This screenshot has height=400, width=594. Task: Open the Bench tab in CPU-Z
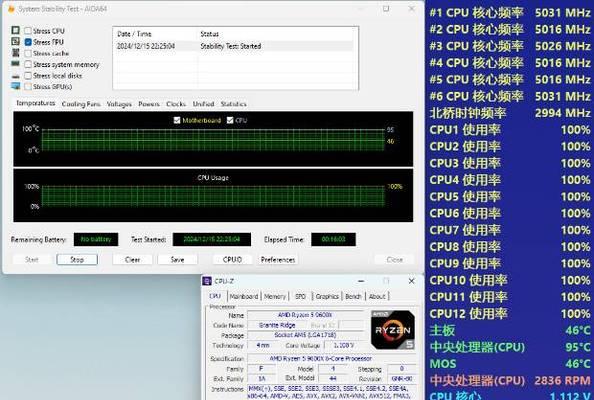(x=353, y=296)
